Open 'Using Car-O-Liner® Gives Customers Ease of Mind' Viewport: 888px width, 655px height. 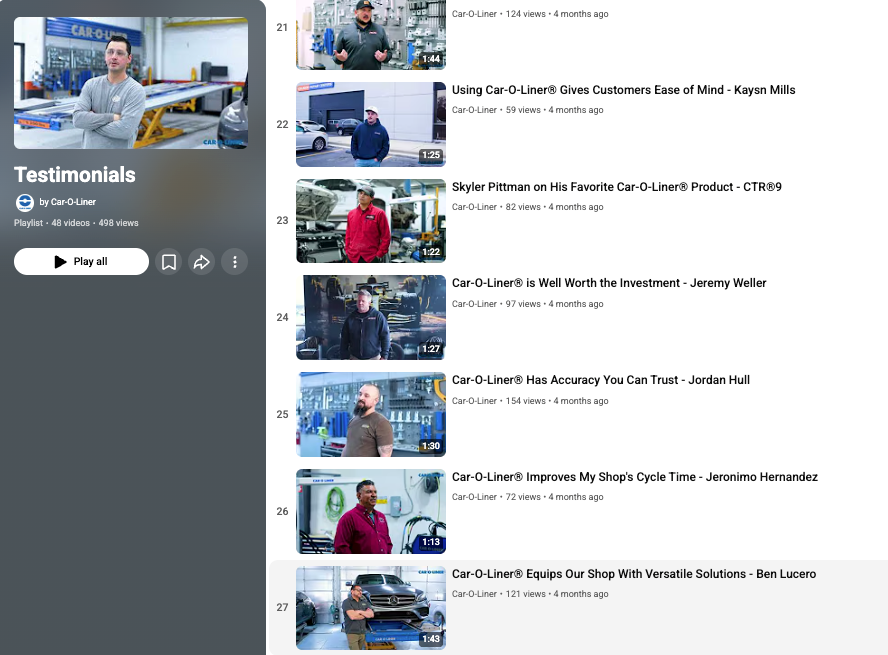623,89
